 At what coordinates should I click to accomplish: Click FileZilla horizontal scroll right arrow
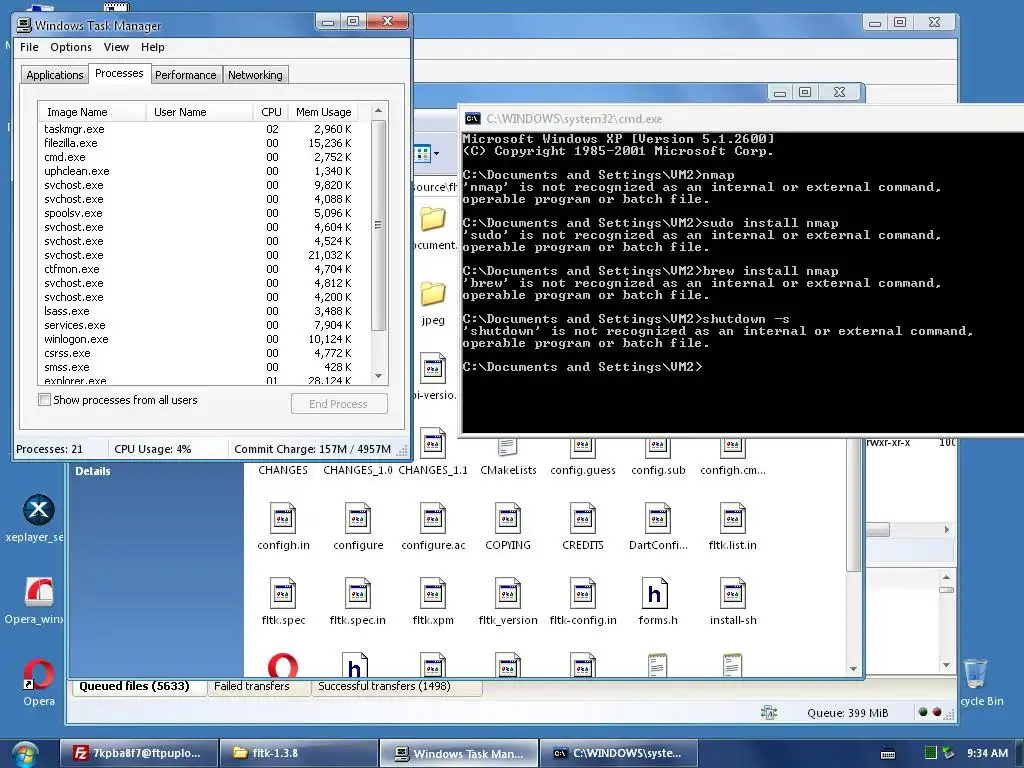pyautogui.click(x=947, y=530)
